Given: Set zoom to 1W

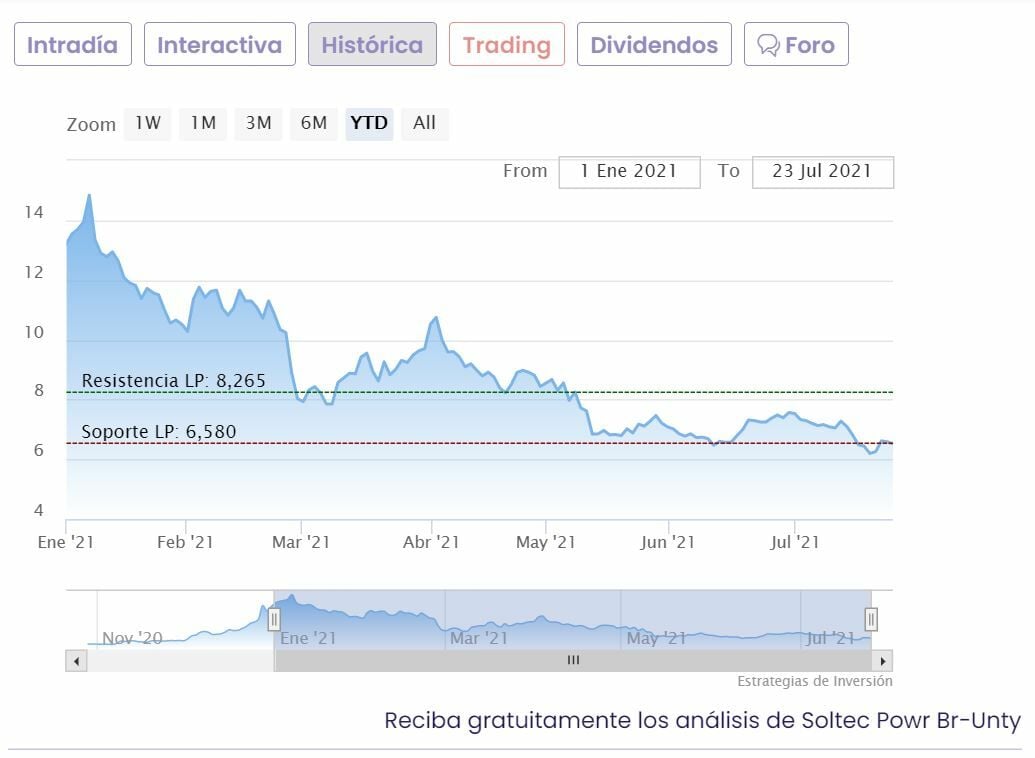Looking at the screenshot, I should tap(148, 123).
